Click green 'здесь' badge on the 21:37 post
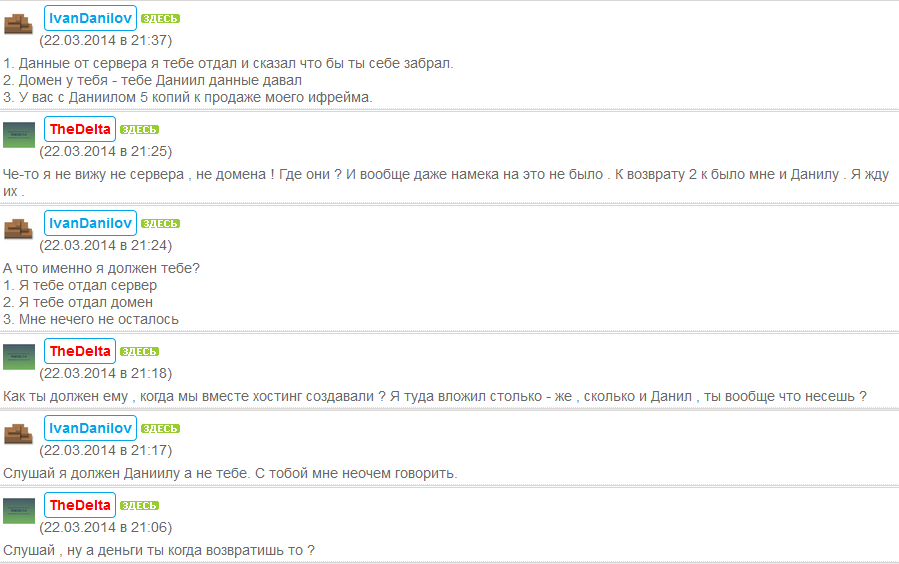This screenshot has height=564, width=899. click(x=160, y=19)
